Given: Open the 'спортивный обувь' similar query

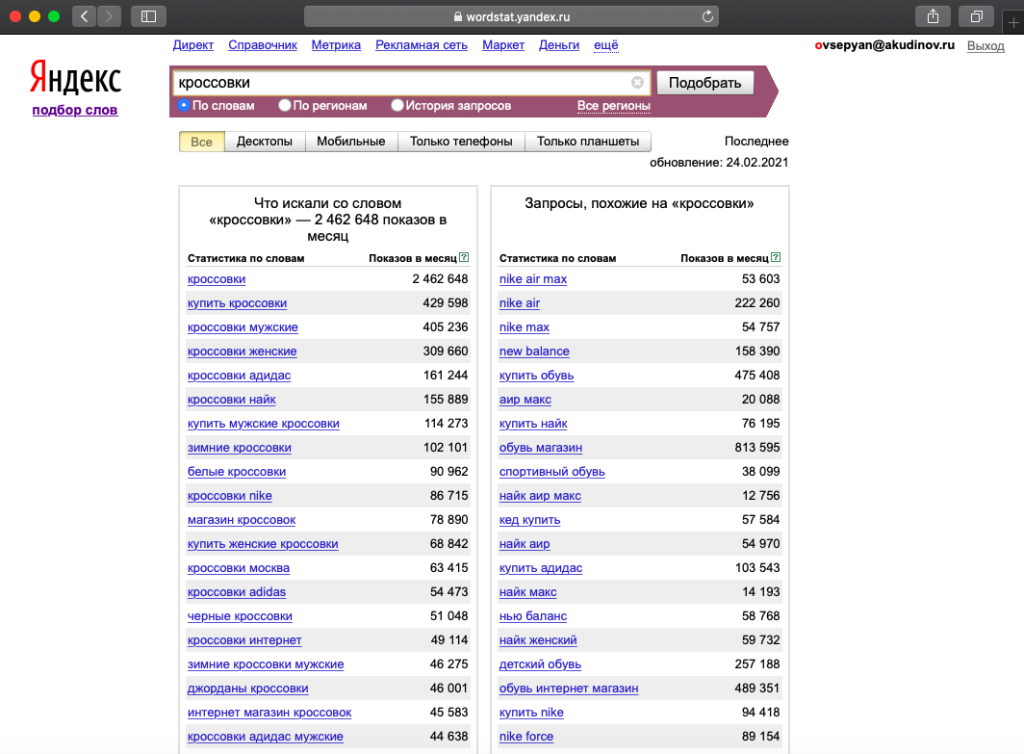Looking at the screenshot, I should pos(552,472).
